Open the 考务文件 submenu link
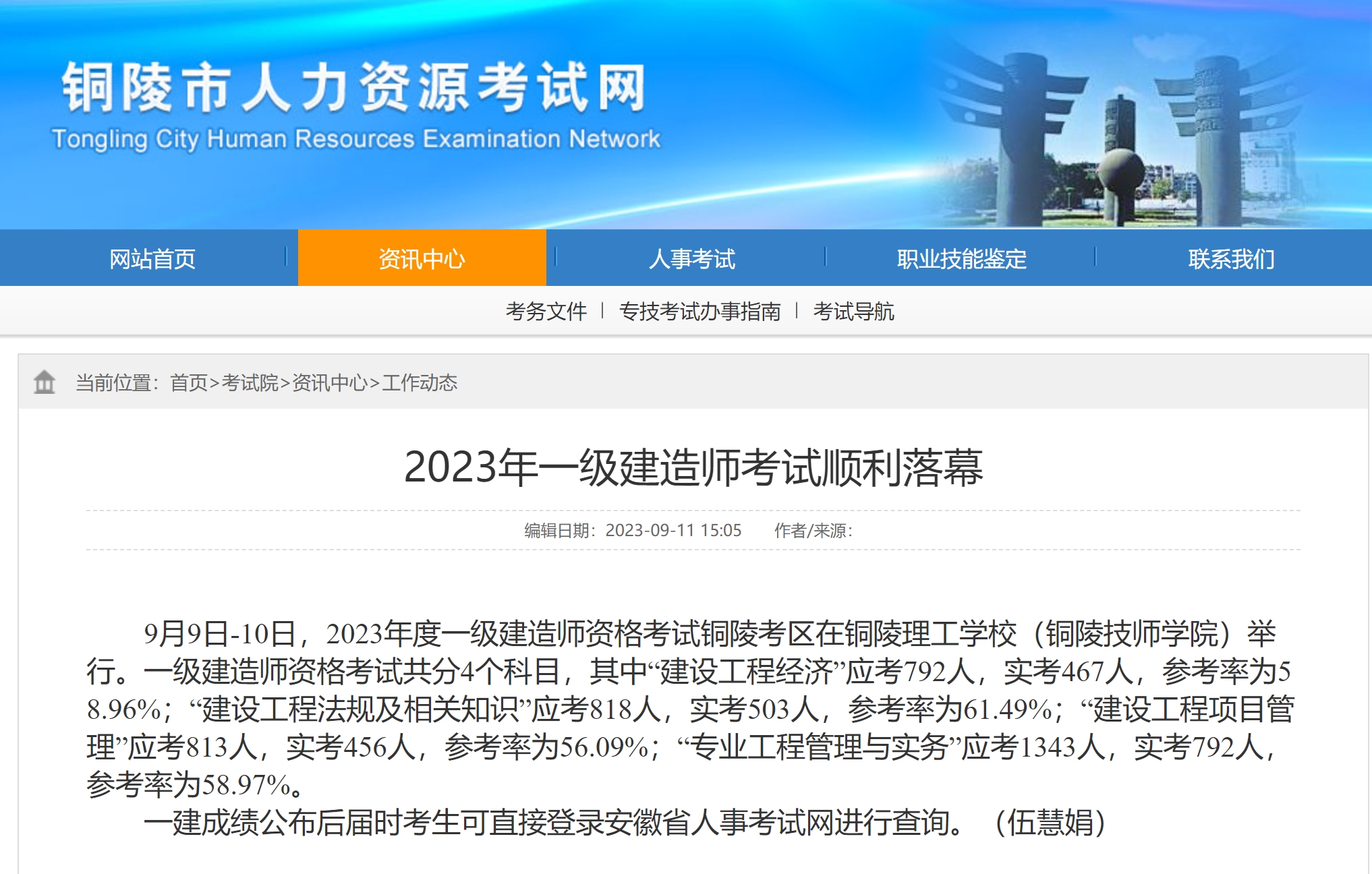 546,312
